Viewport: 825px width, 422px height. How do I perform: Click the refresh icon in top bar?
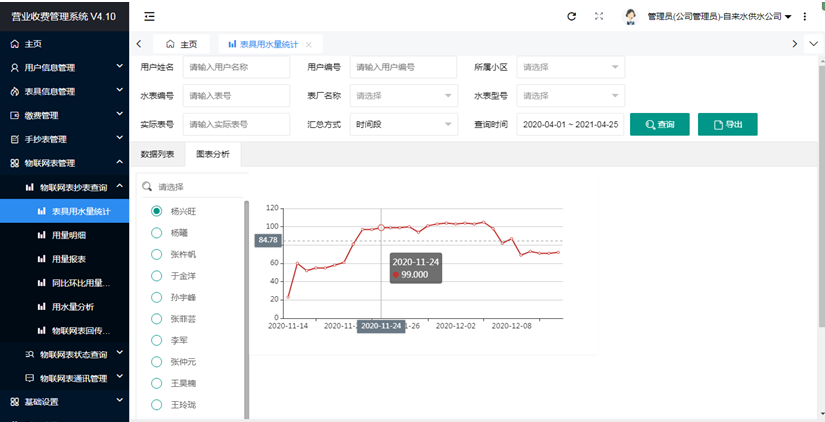pos(571,17)
